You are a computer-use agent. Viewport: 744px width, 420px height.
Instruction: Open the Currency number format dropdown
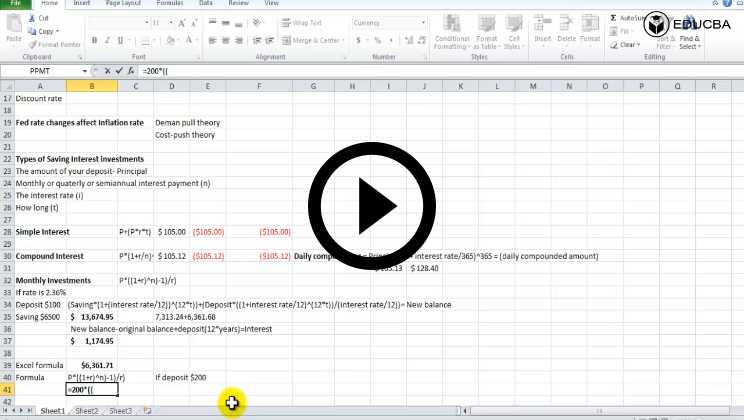tap(397, 22)
